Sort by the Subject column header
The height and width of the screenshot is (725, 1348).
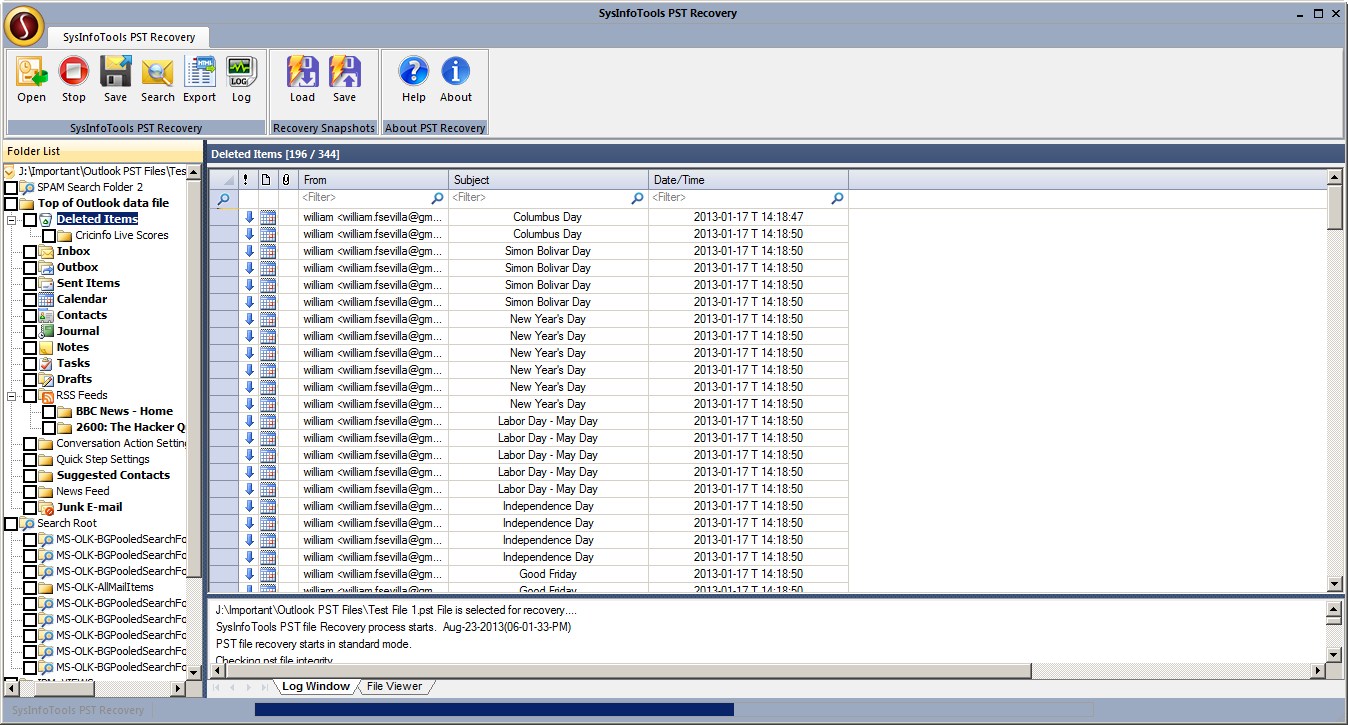pos(548,180)
